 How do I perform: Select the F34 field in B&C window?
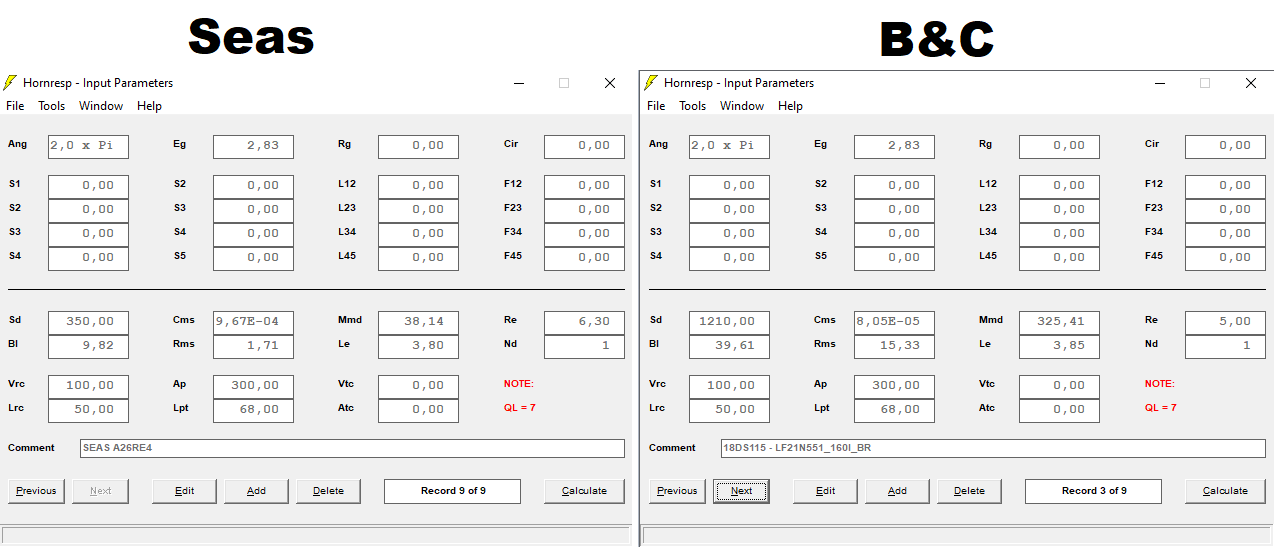coord(1226,234)
